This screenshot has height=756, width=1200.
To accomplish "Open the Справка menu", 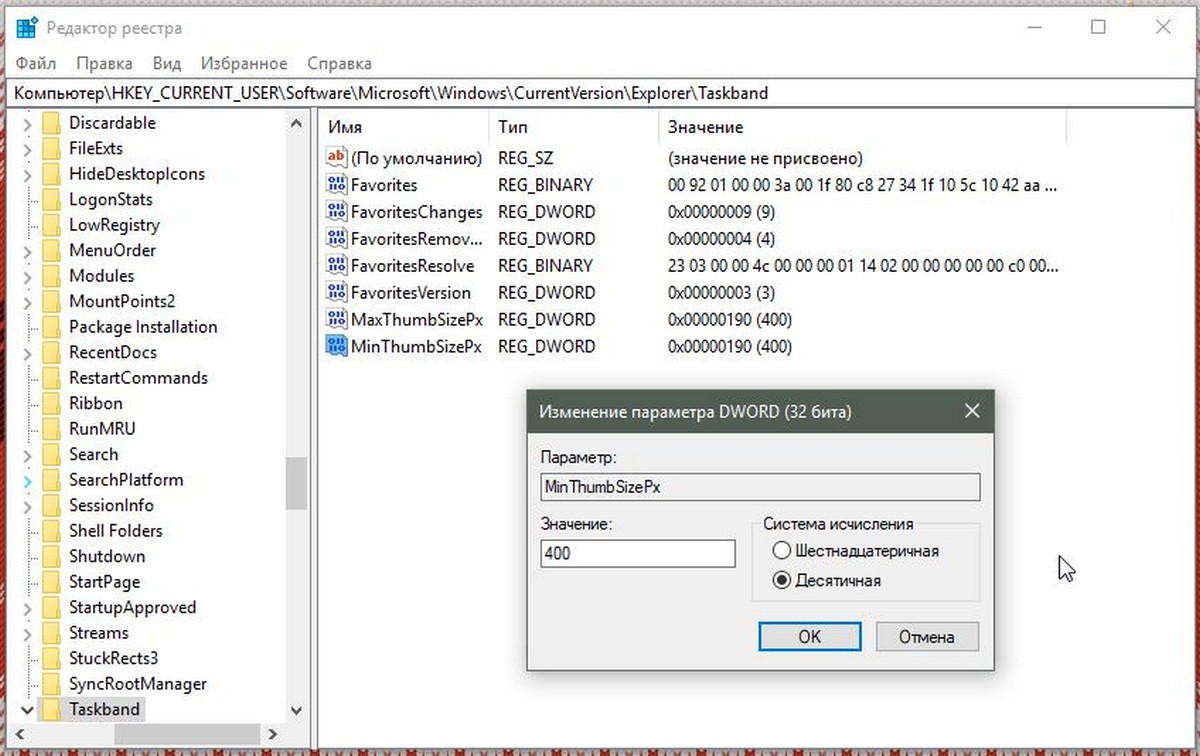I will [x=340, y=63].
